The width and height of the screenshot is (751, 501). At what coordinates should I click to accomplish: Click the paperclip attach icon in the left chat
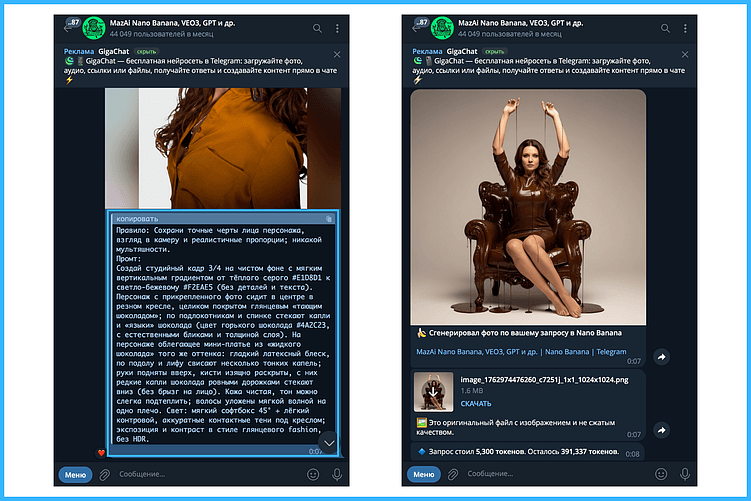(104, 475)
